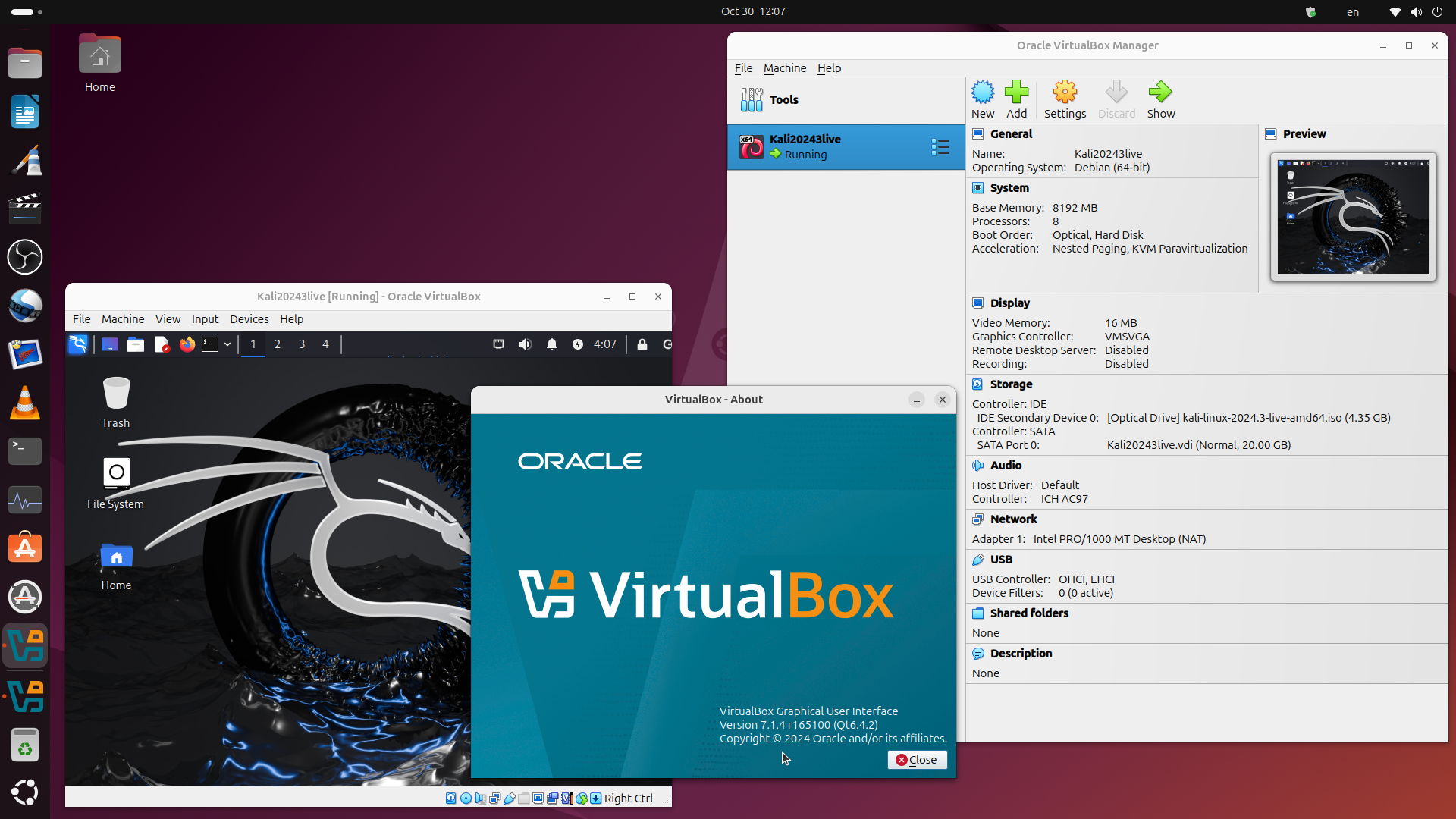Click the Kali preview thumbnail in the Preview pane

(x=1352, y=216)
